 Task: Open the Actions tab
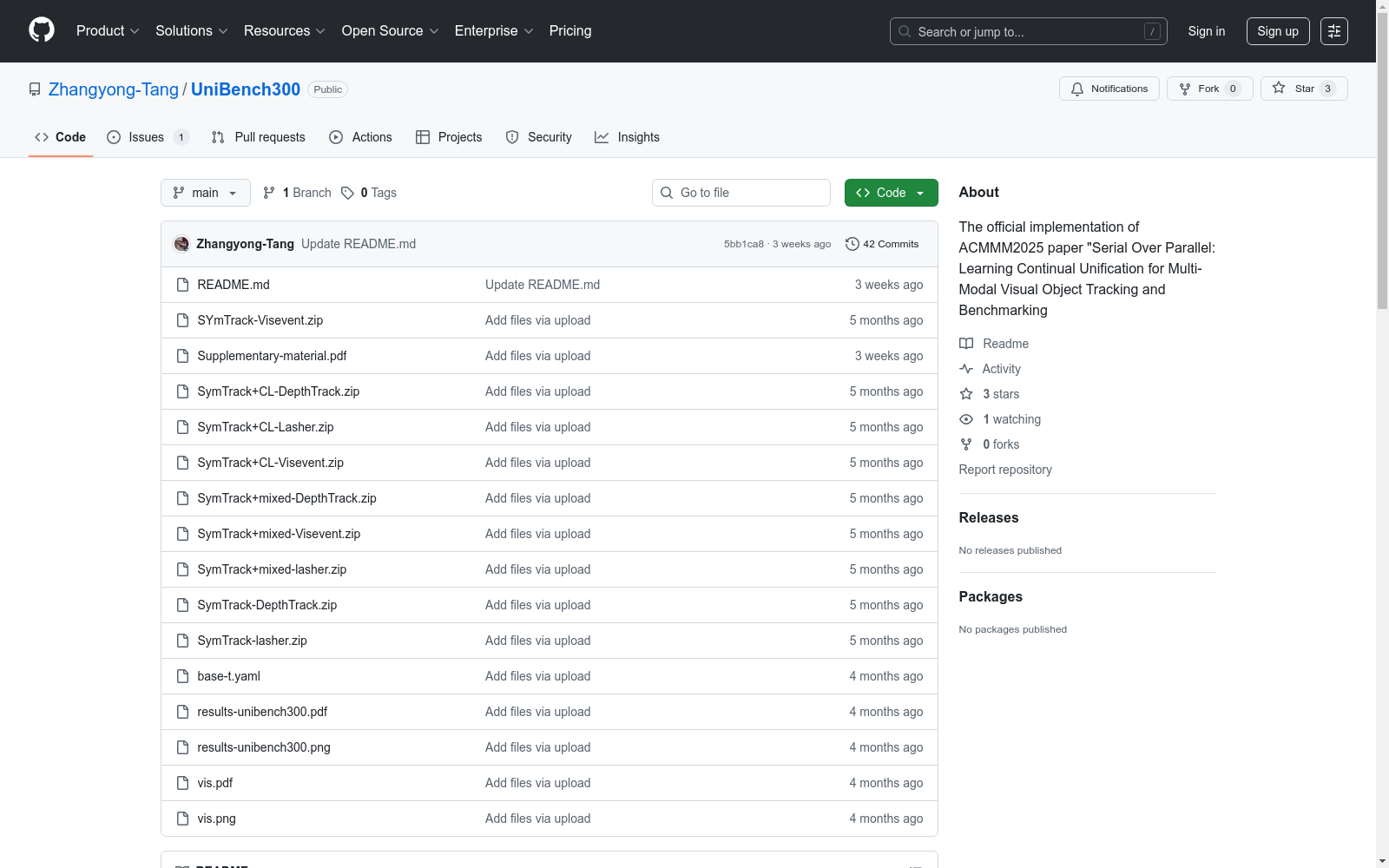click(x=361, y=137)
